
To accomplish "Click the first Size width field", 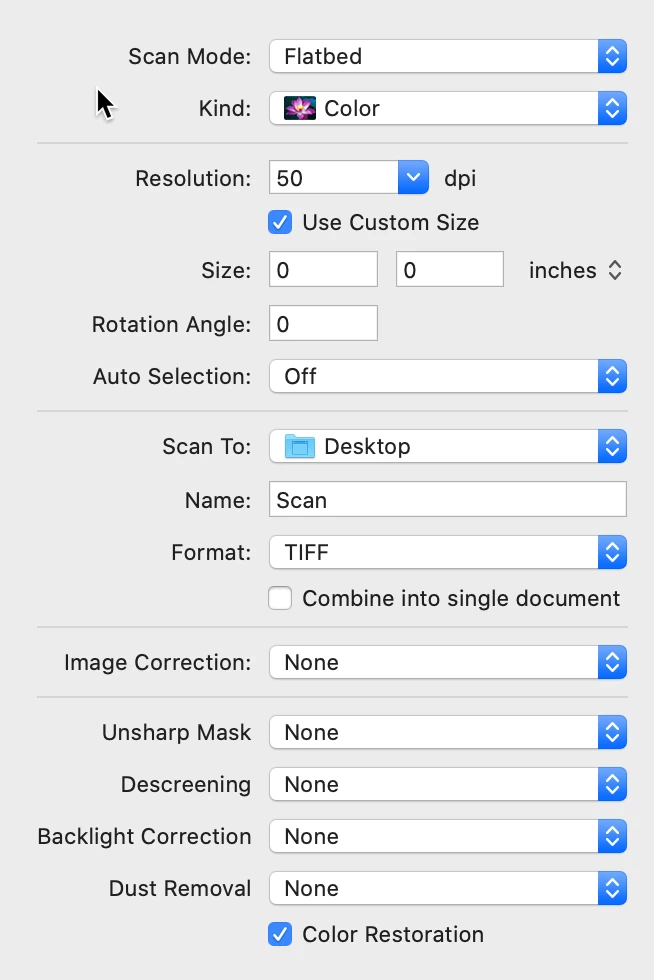I will 323,270.
